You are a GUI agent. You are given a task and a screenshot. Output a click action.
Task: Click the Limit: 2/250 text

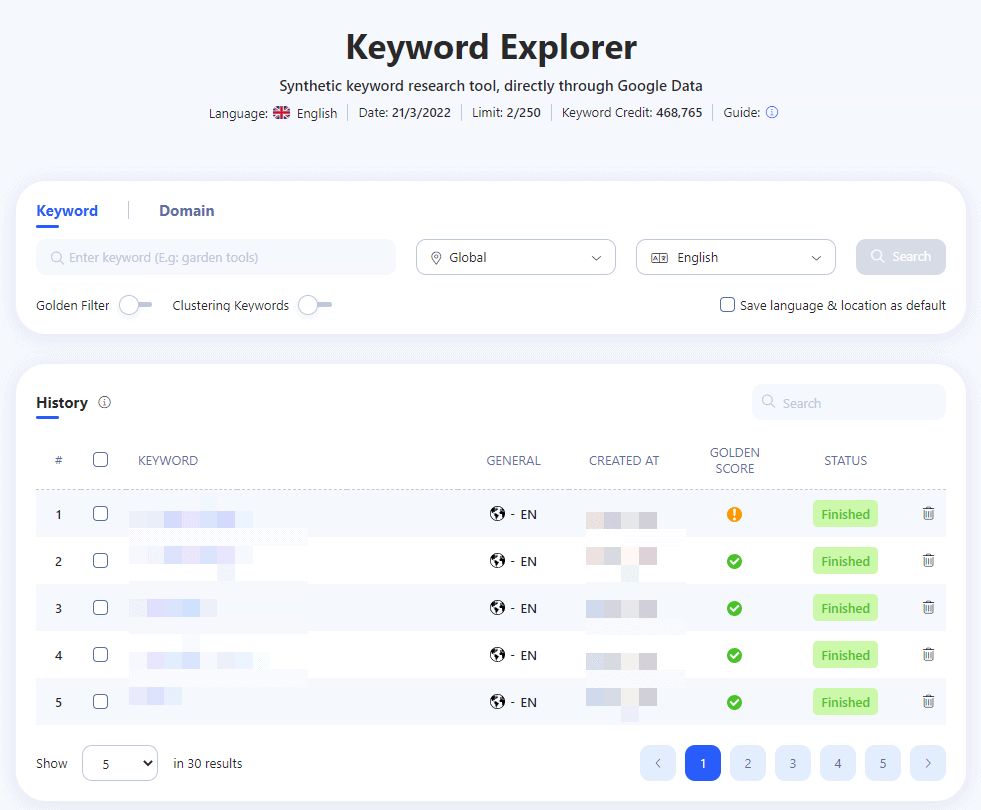506,113
